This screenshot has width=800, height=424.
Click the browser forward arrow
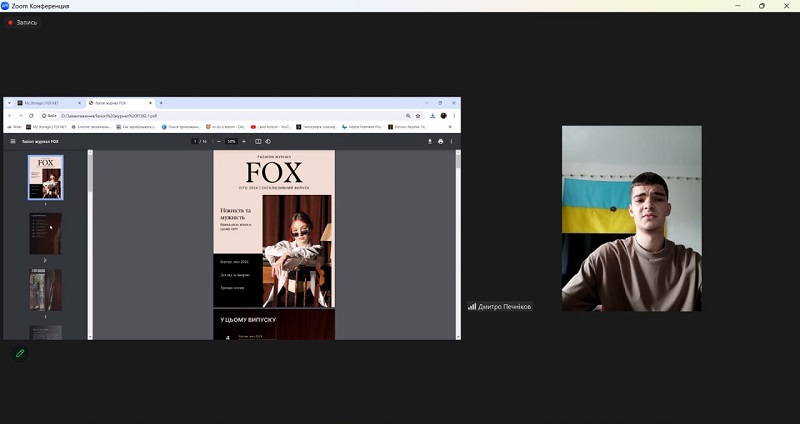click(x=20, y=116)
